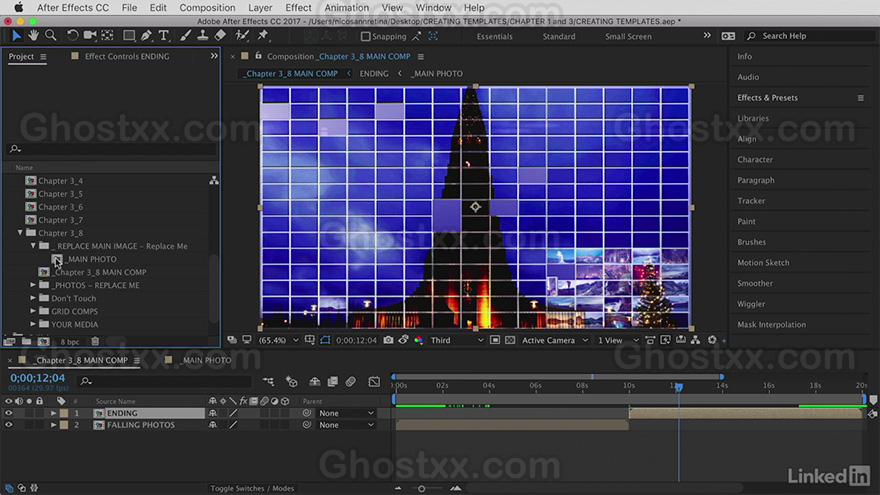Open the Composition menu
Screen dimensions: 880x495
pos(207,8)
